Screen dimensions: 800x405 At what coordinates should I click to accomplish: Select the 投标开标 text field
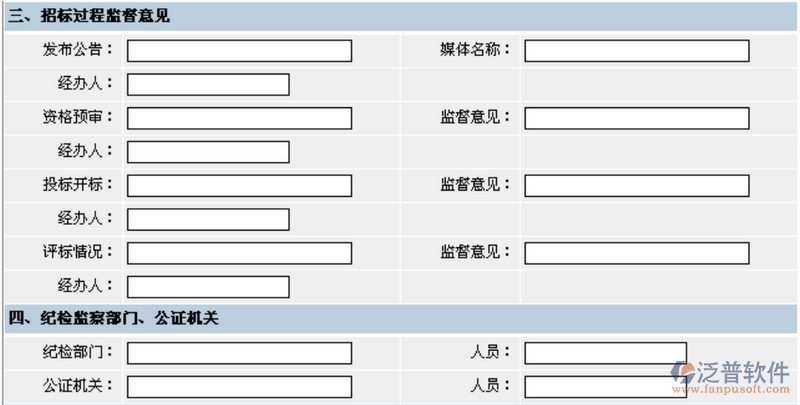[x=239, y=185]
